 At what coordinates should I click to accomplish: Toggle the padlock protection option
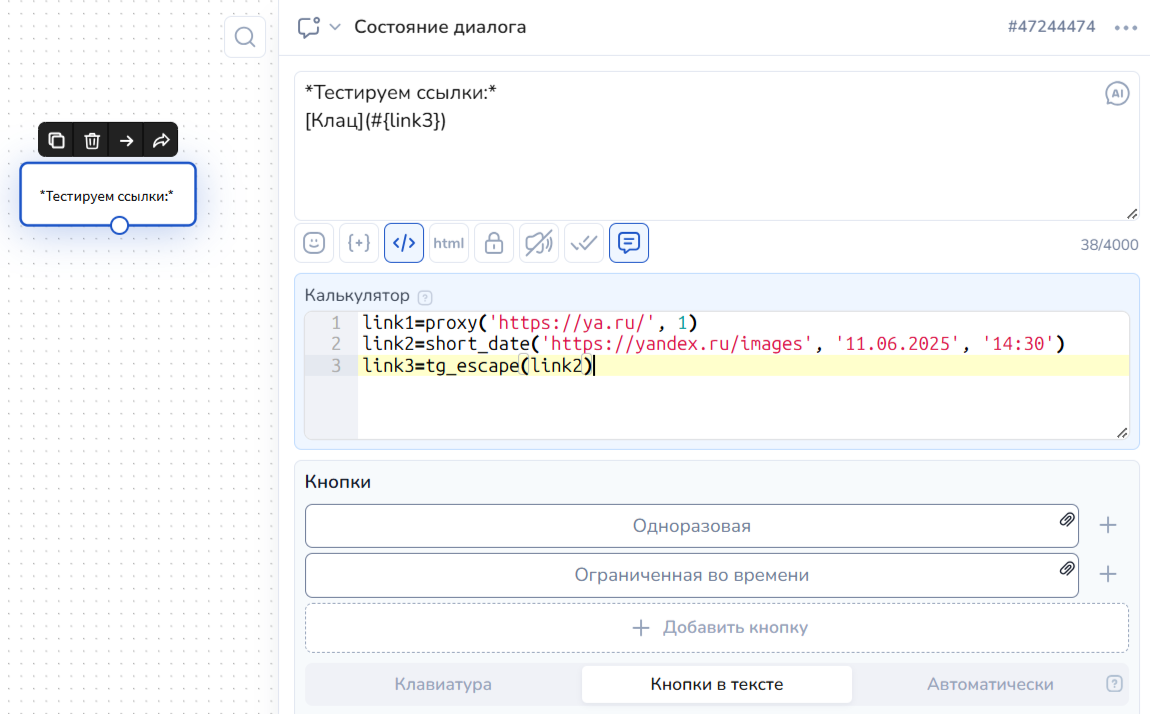494,243
